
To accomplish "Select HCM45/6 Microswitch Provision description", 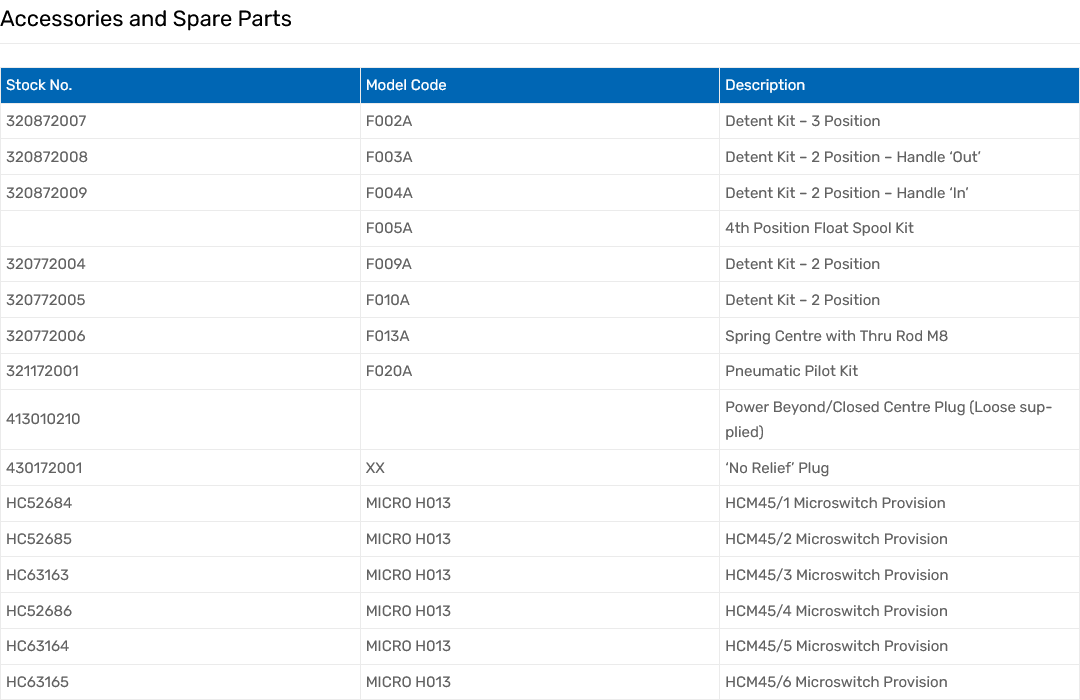I will 836,682.
